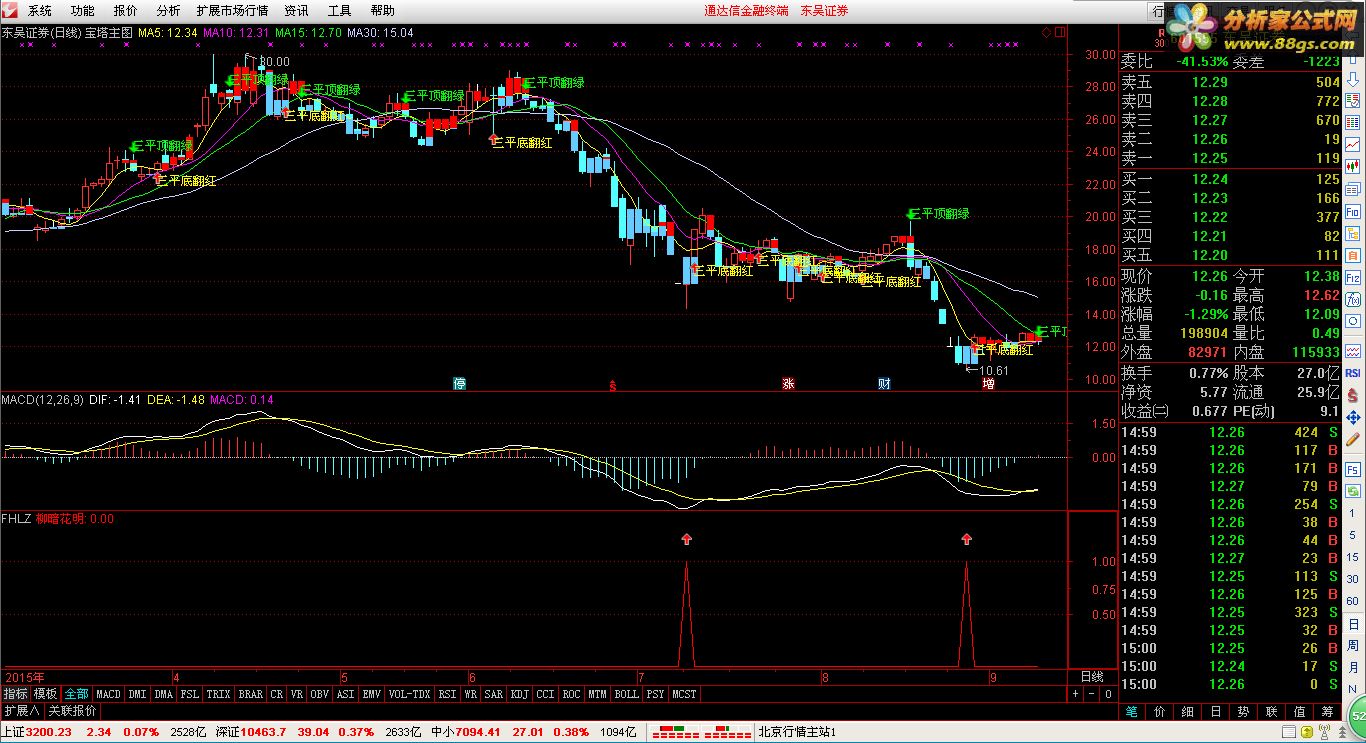Switch to the 关联报价 tab
Image resolution: width=1366 pixels, height=743 pixels.
click(x=73, y=711)
